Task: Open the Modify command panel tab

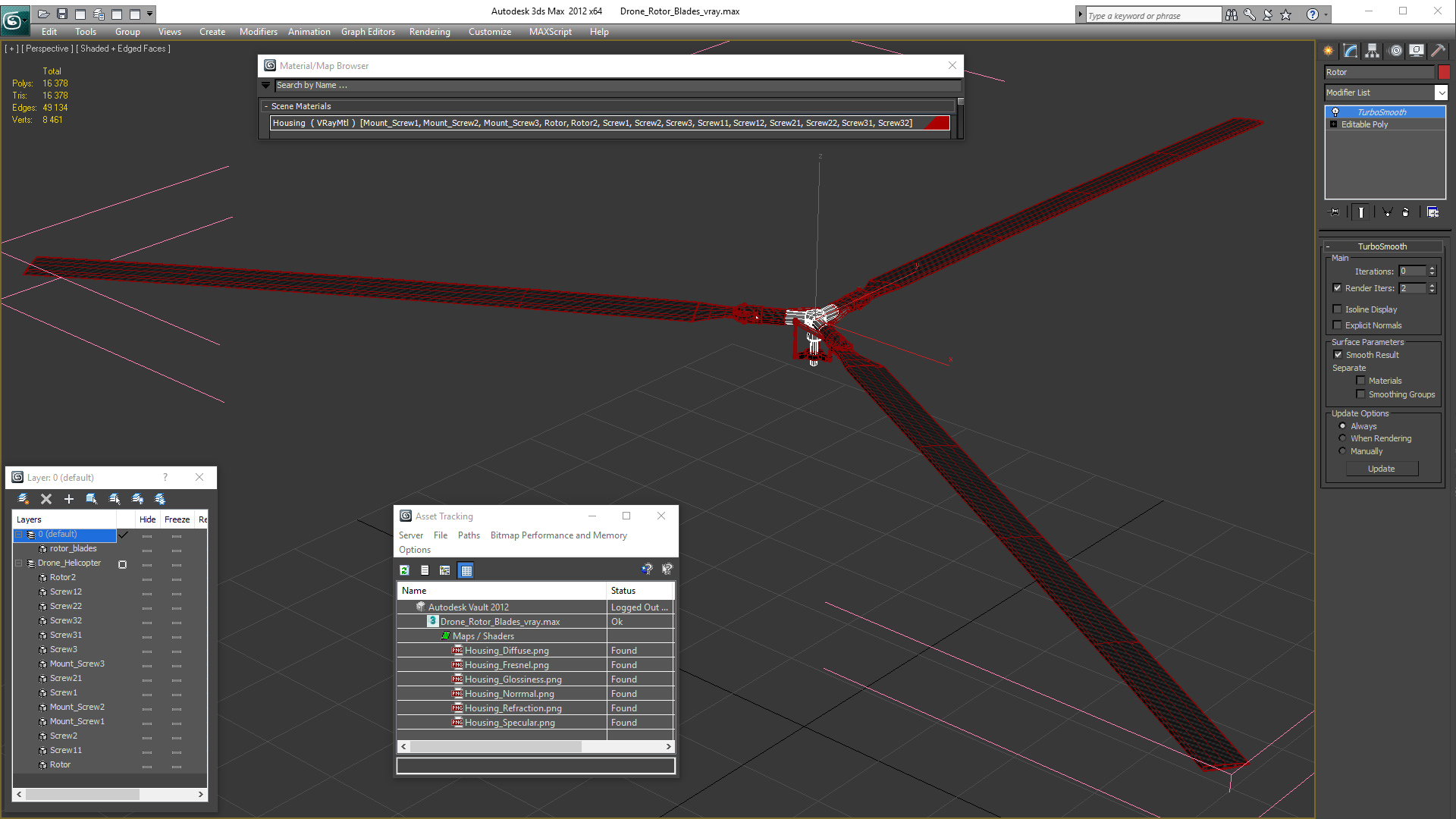Action: click(1351, 51)
